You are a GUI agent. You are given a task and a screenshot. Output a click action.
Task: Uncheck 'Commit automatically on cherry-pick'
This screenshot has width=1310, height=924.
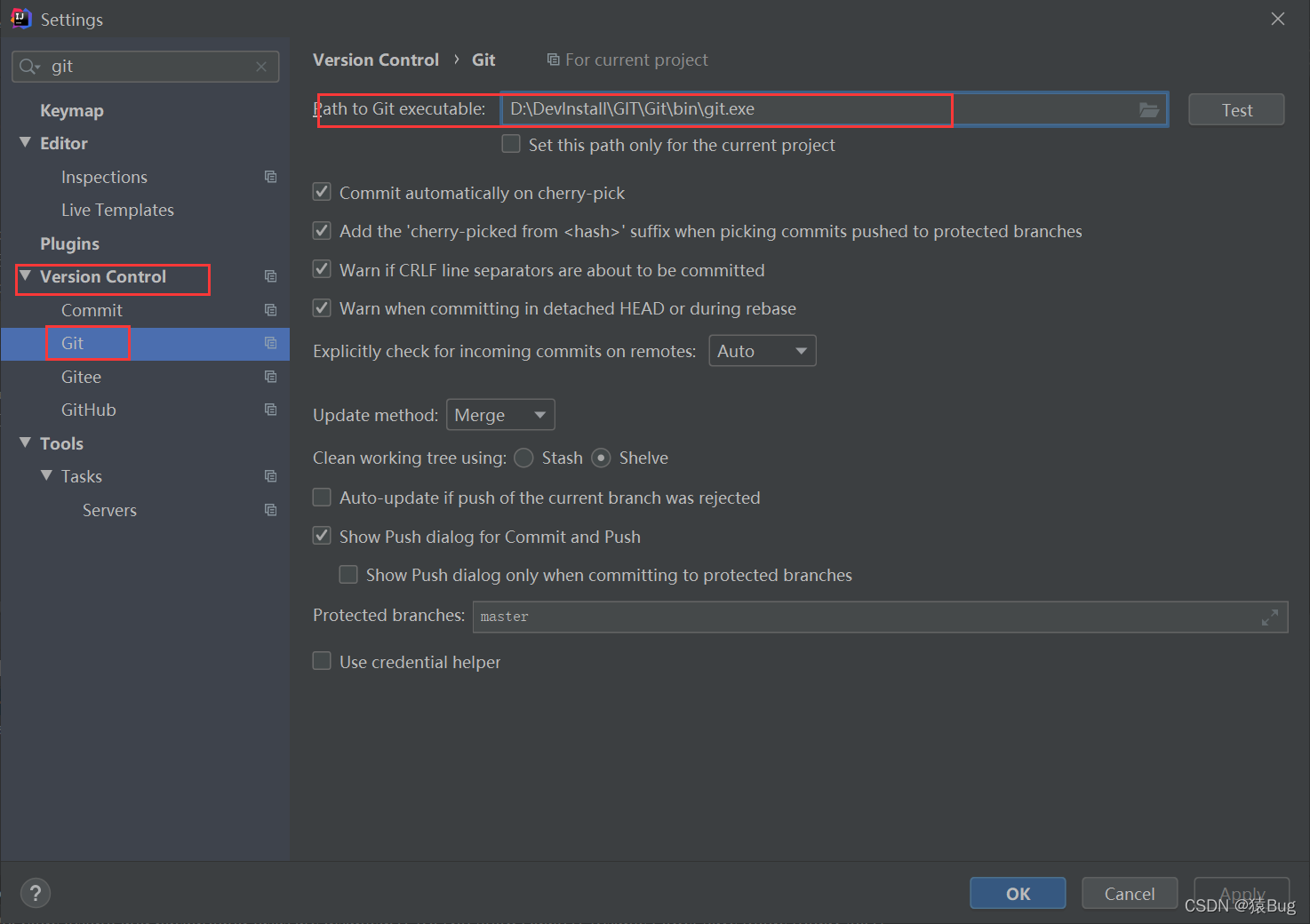pos(322,192)
